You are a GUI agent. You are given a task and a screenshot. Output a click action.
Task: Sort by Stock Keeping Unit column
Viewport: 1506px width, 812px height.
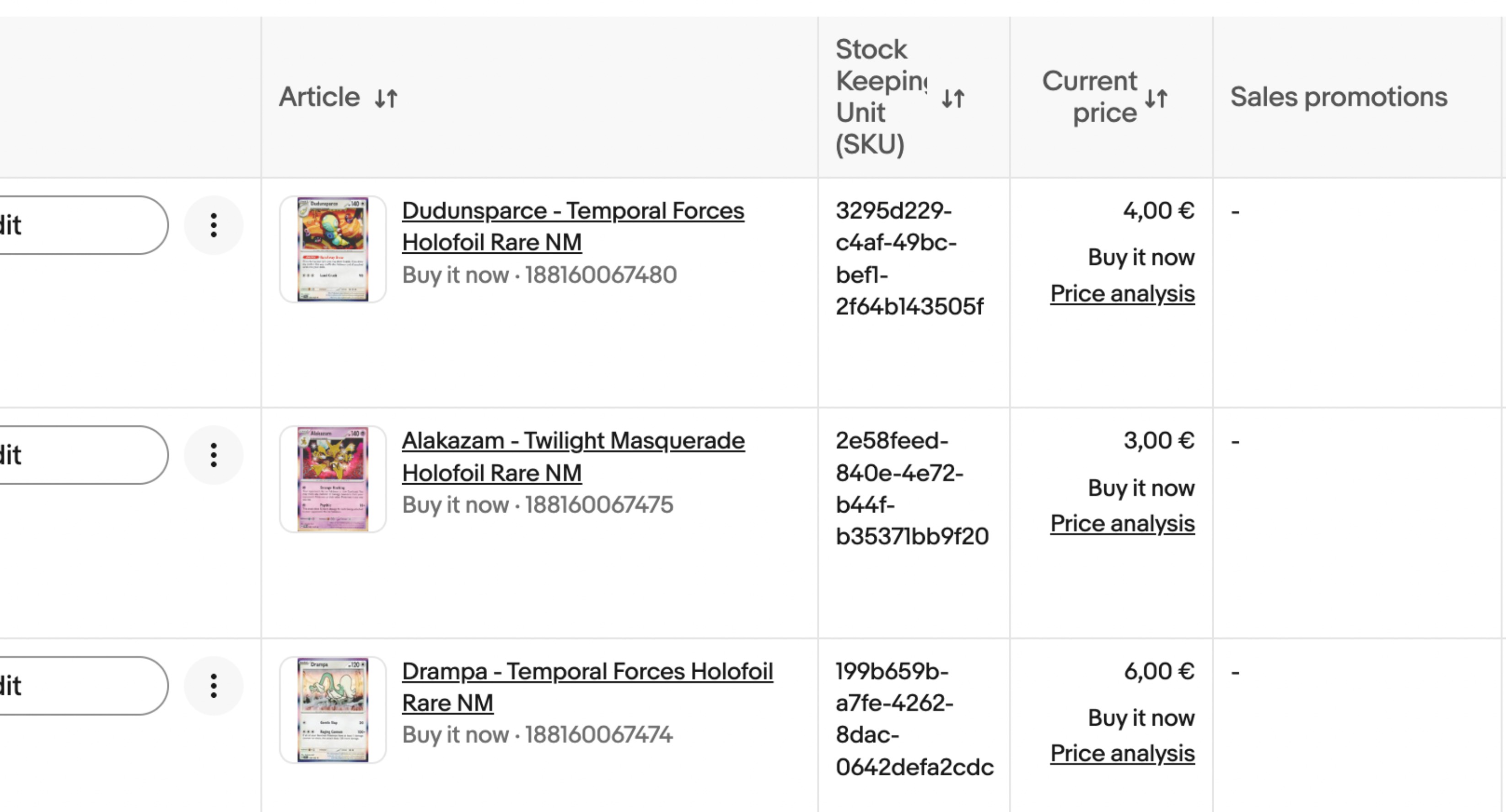point(953,98)
